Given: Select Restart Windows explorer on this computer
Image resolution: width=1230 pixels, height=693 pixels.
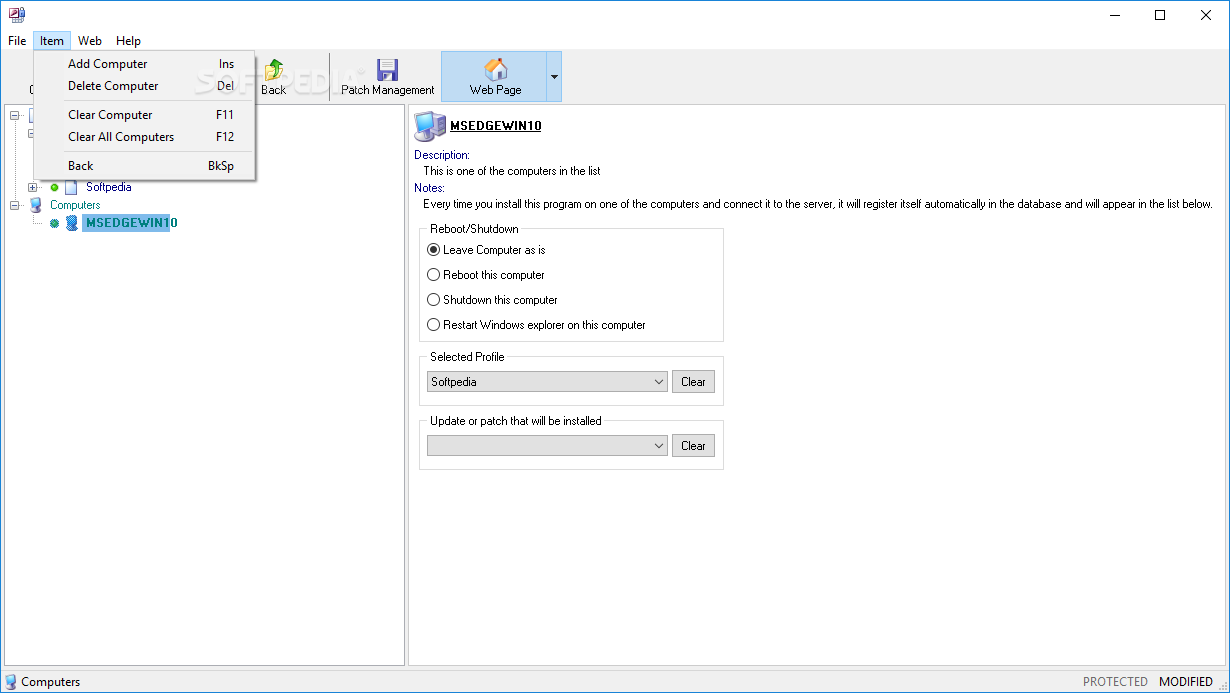Looking at the screenshot, I should coord(536,325).
